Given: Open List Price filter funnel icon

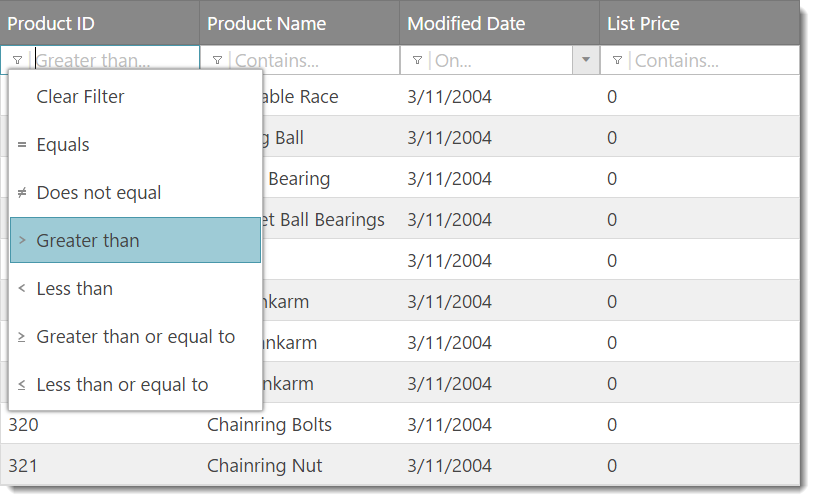Looking at the screenshot, I should 617,61.
